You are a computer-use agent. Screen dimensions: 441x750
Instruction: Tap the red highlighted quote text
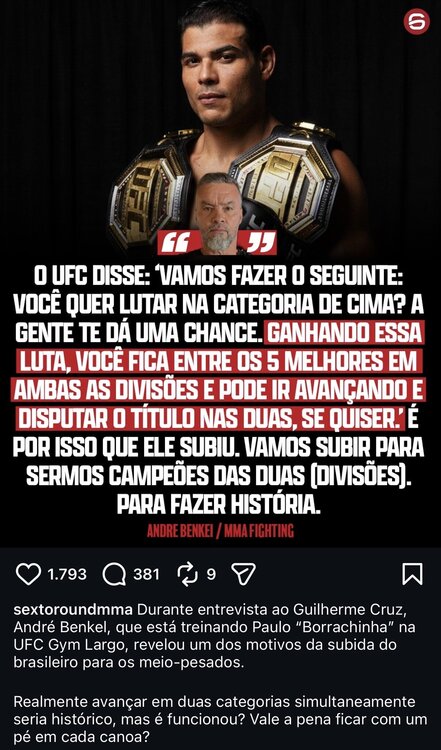tap(220, 376)
